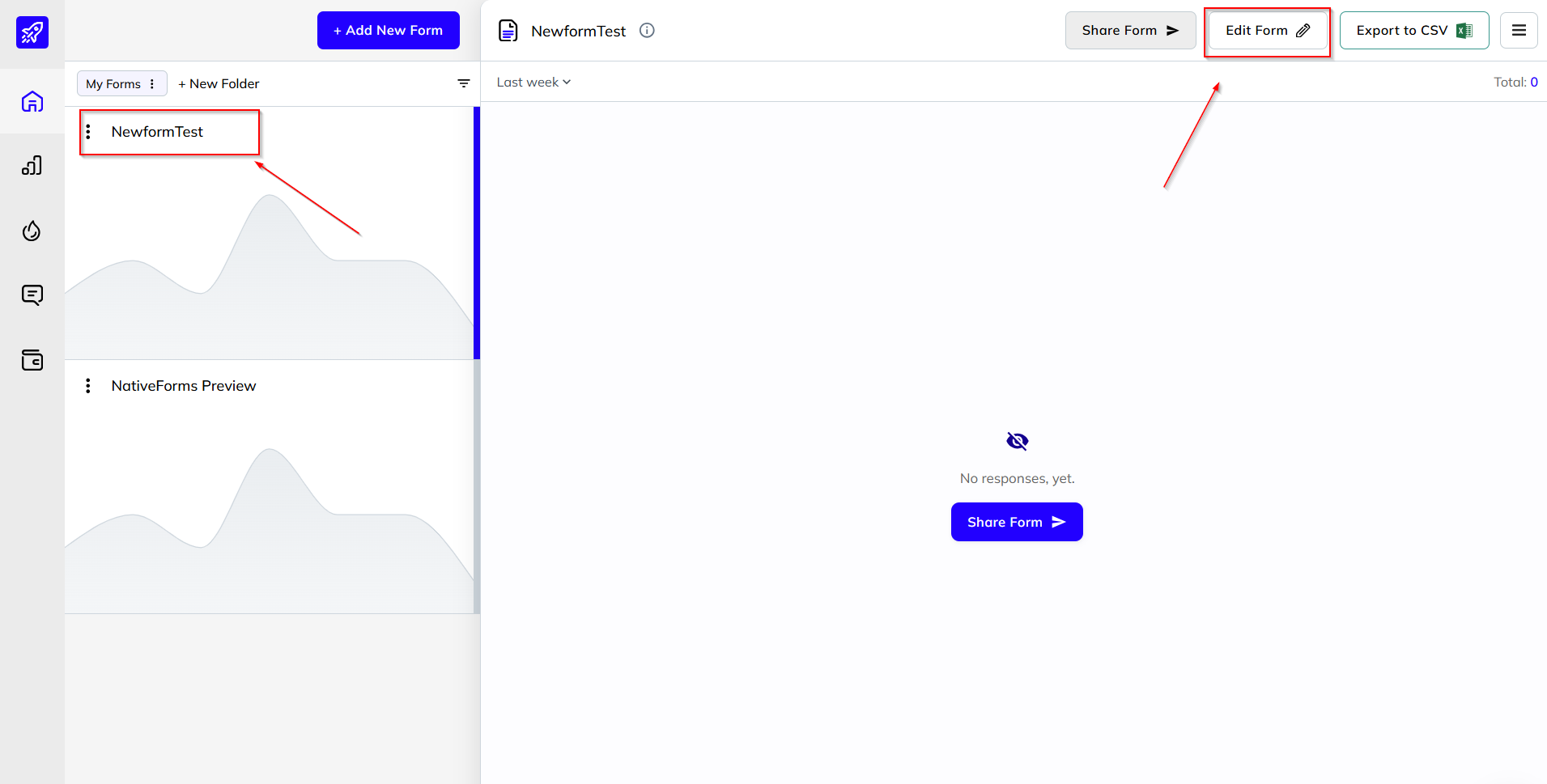Open NewformTest three-dot menu in list
This screenshot has width=1547, height=784.
point(88,132)
